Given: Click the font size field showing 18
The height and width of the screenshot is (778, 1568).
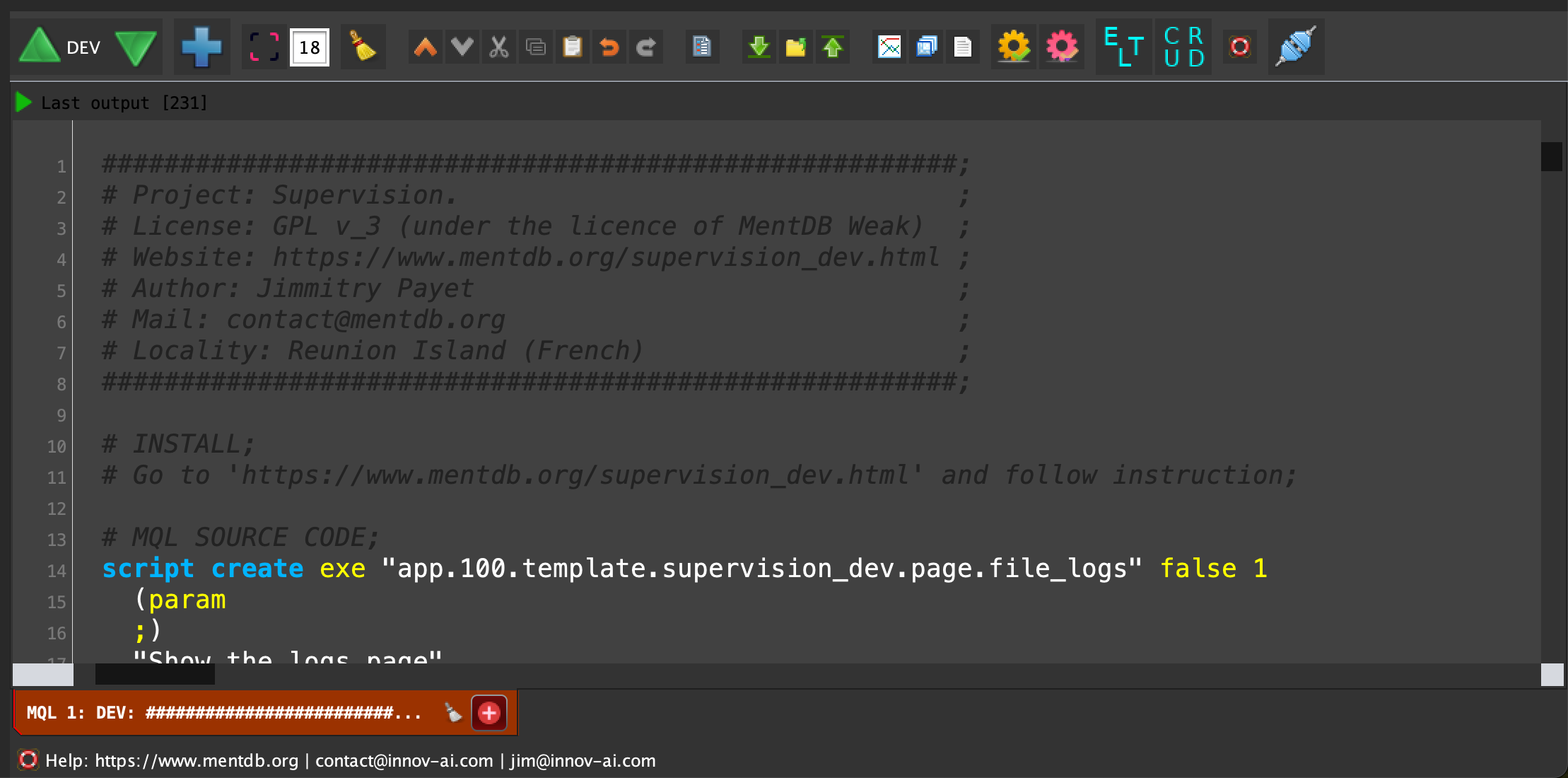Looking at the screenshot, I should tap(310, 47).
